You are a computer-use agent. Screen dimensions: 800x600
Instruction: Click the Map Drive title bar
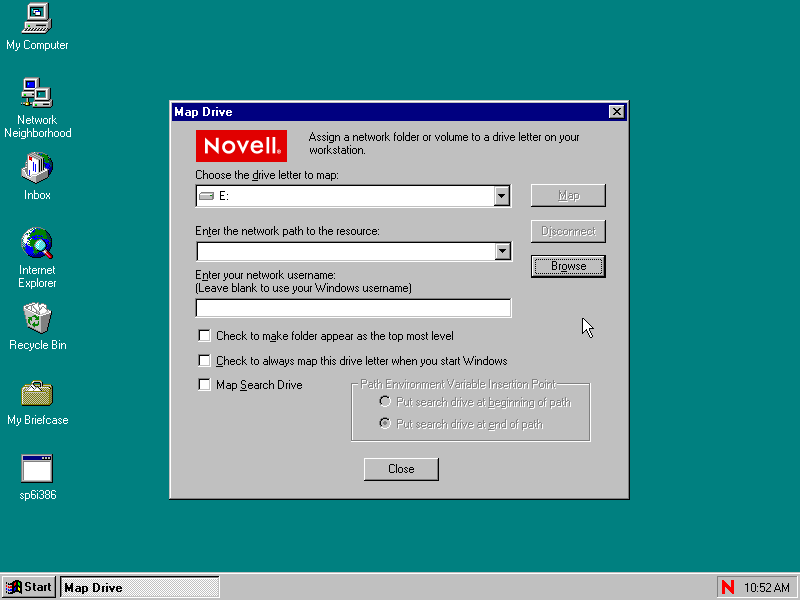[x=390, y=112]
